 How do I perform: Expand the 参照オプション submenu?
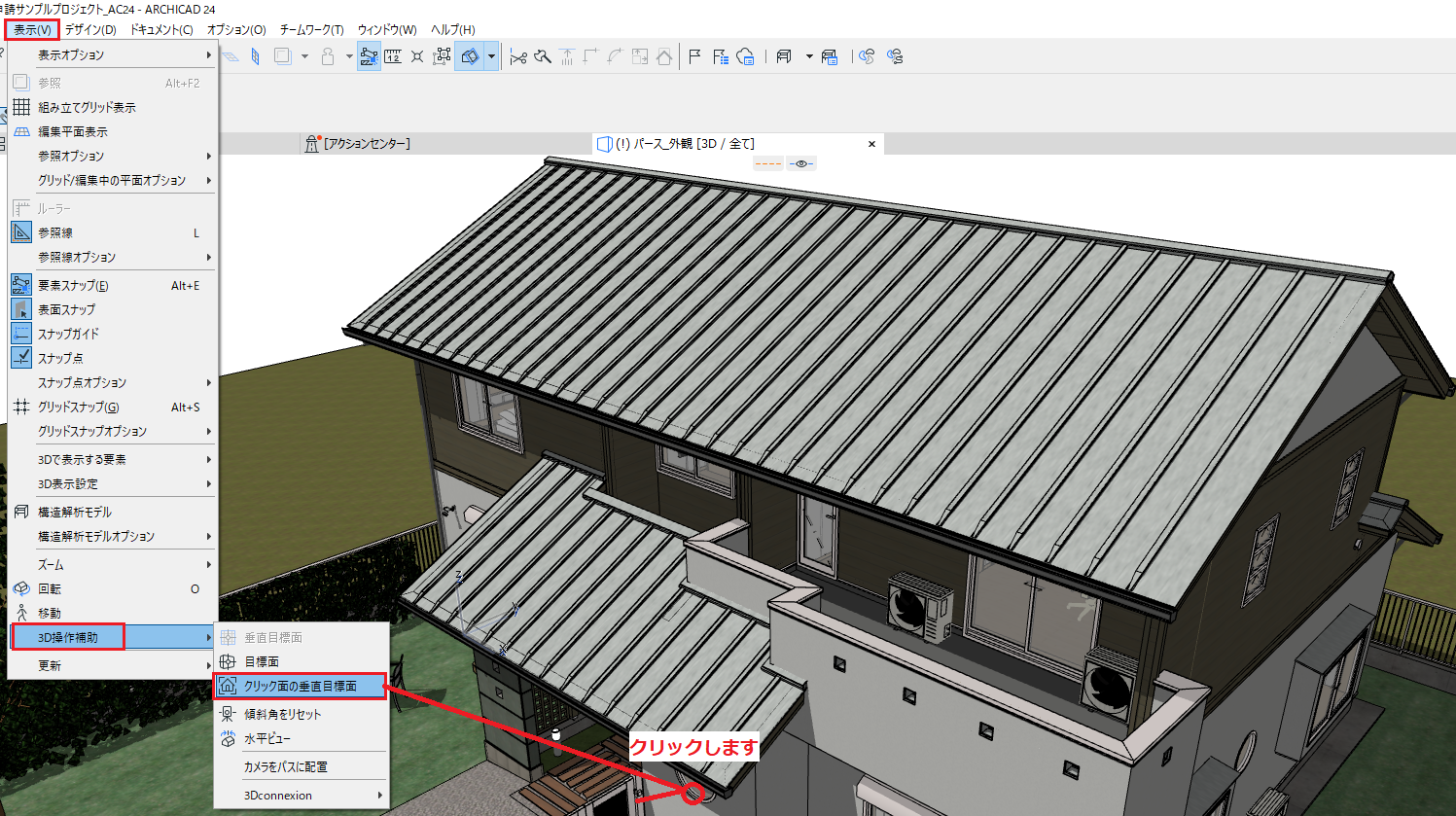[113, 156]
